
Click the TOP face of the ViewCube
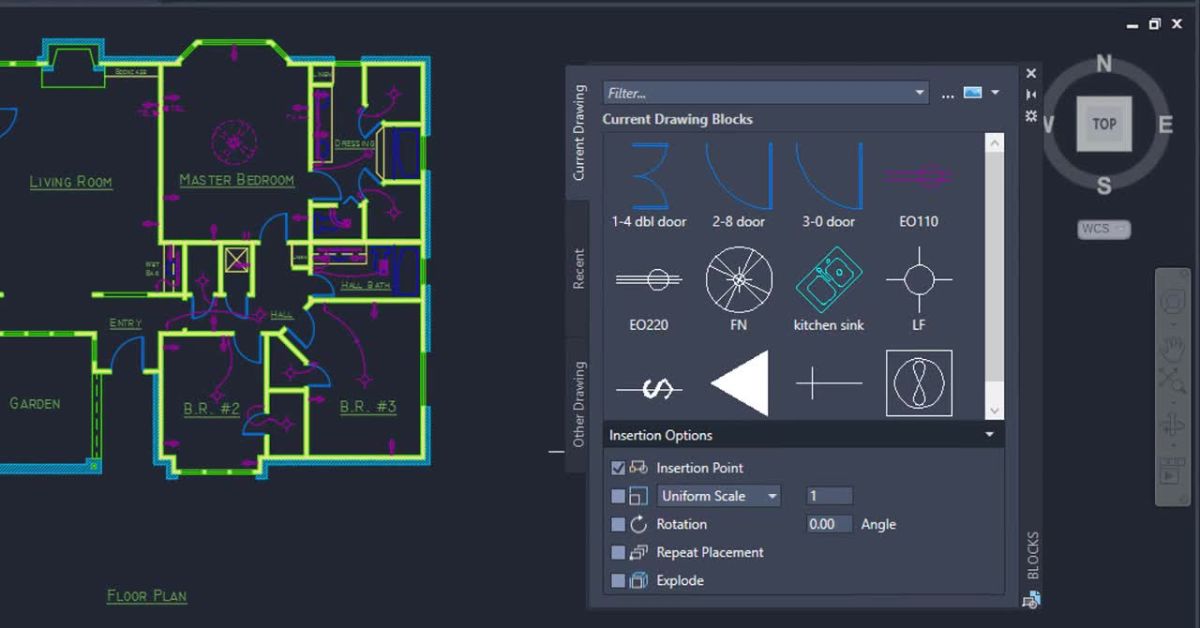pos(1104,124)
